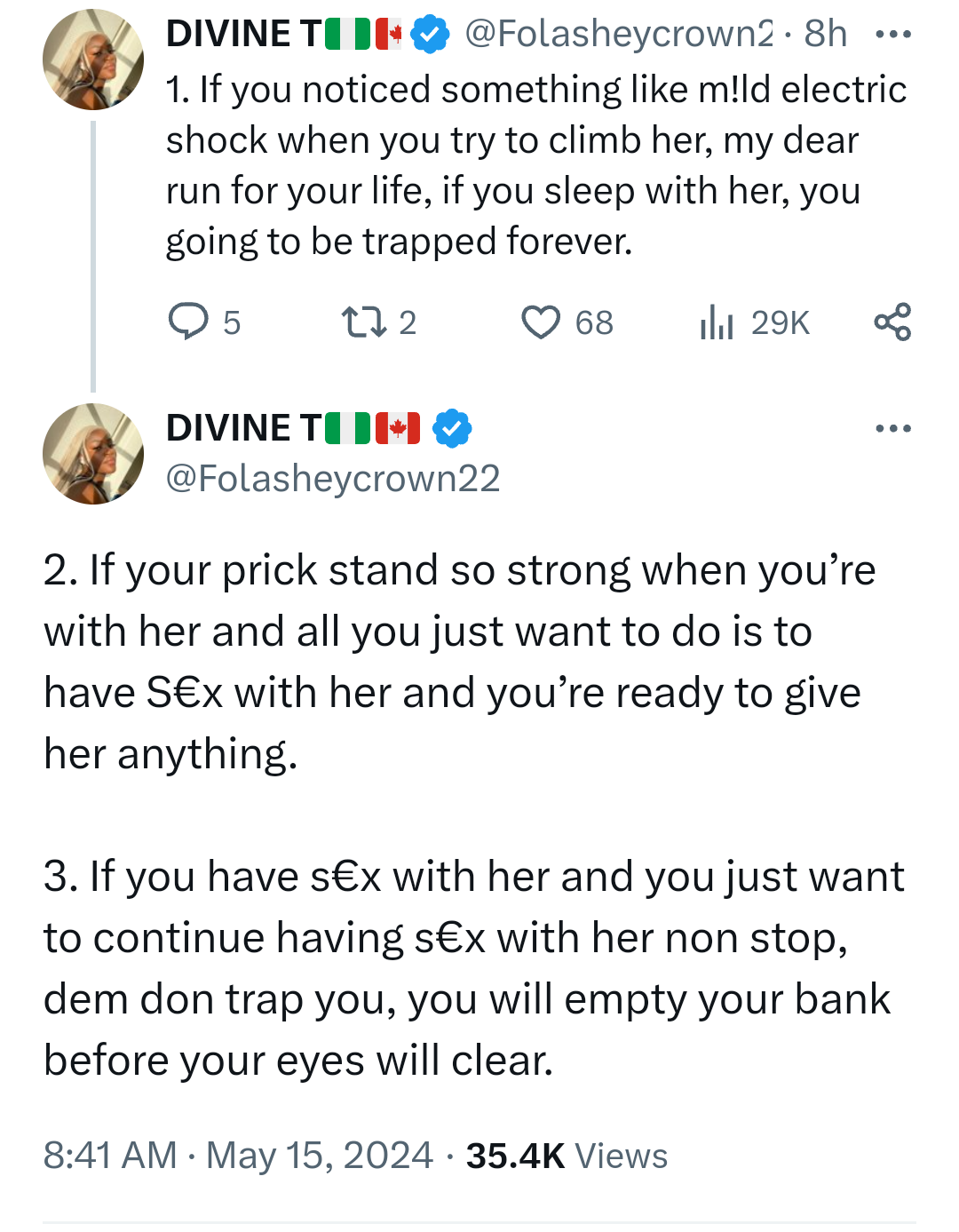Open three-dot menu on first tweet
This screenshot has height=1232, width=959.
point(892,35)
